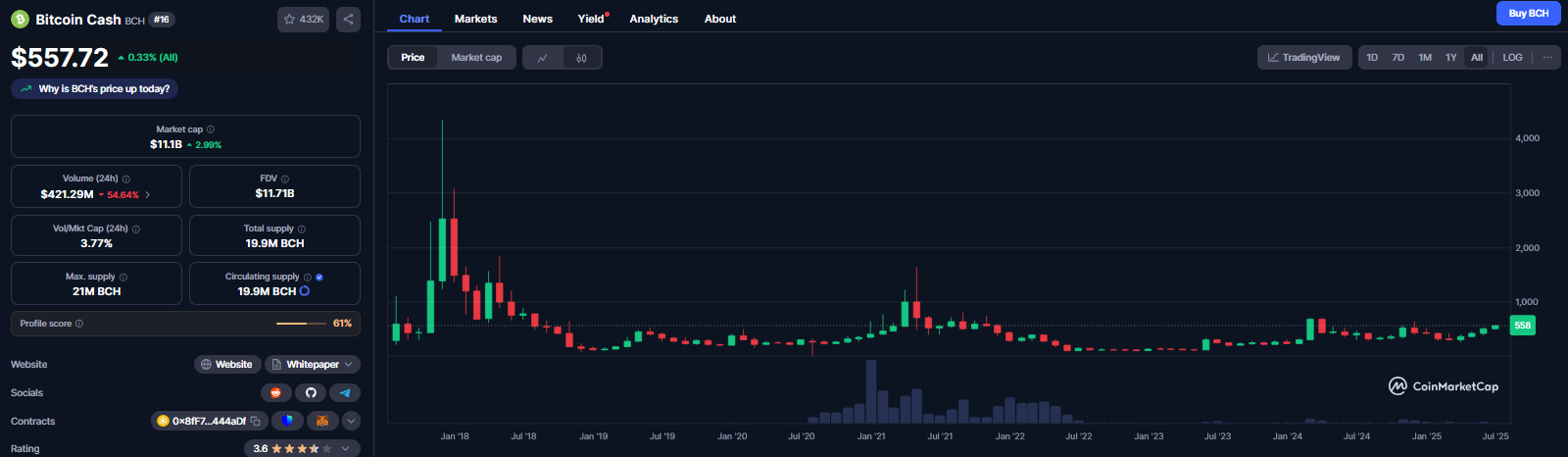Screen dimensions: 1568x457
Task: Click the MetaMask fox icon
Action: [322, 421]
